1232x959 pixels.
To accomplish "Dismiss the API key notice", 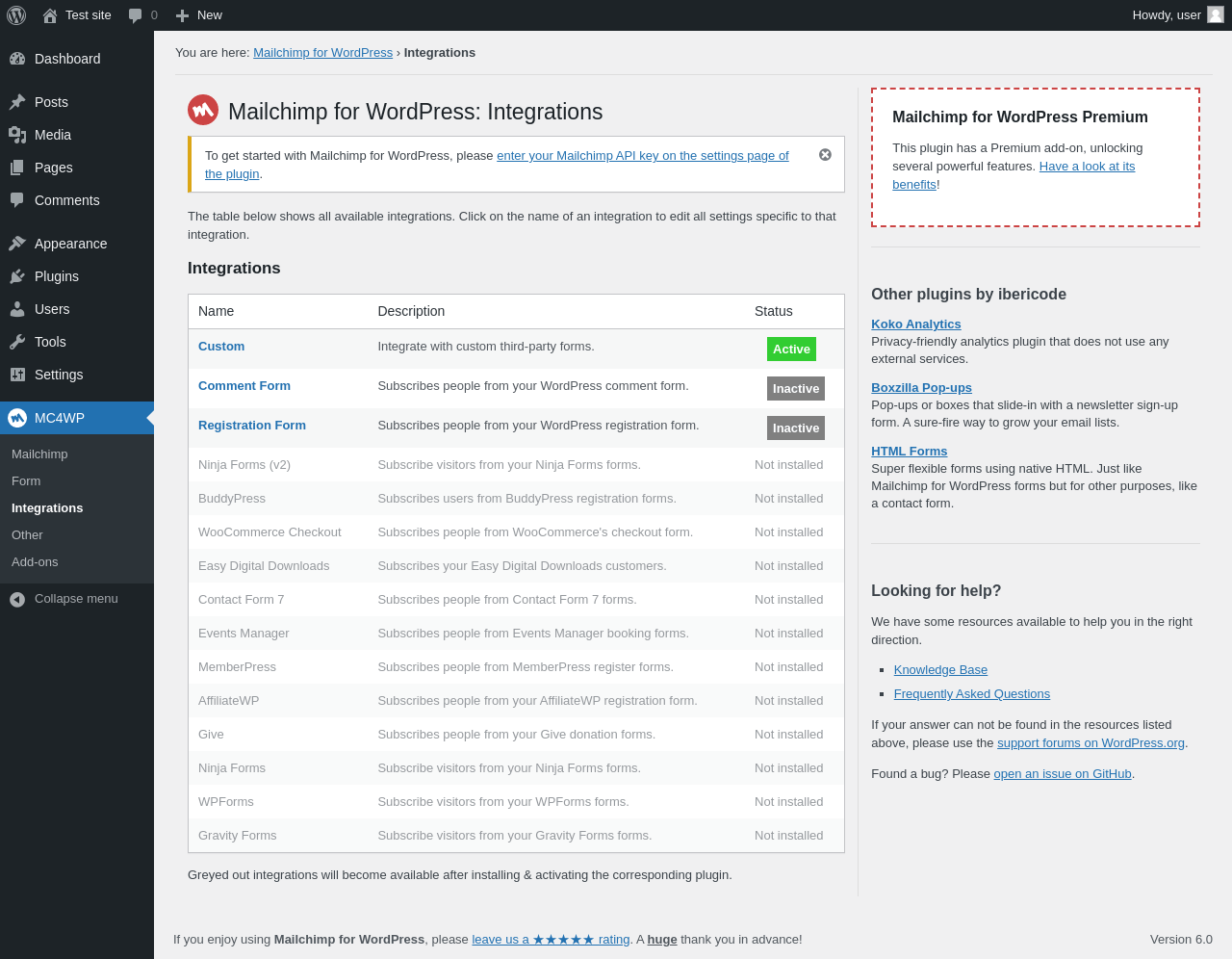I will pos(825,155).
